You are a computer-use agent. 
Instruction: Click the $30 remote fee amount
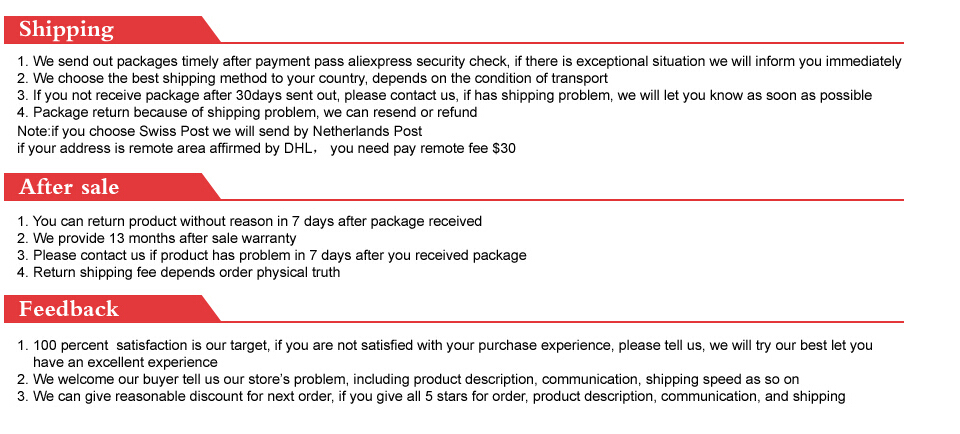(x=503, y=148)
